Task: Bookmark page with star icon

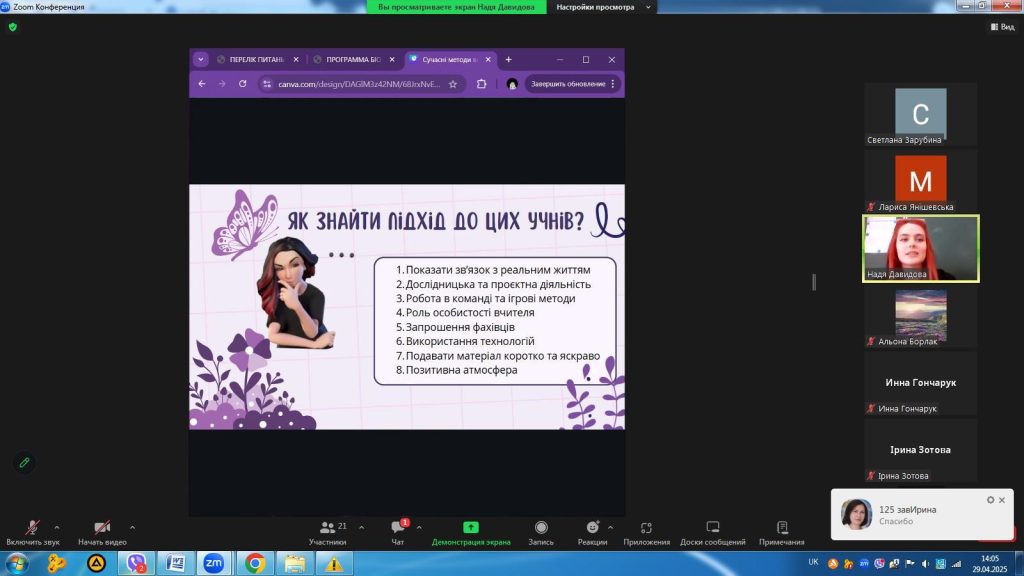Action: (x=453, y=84)
